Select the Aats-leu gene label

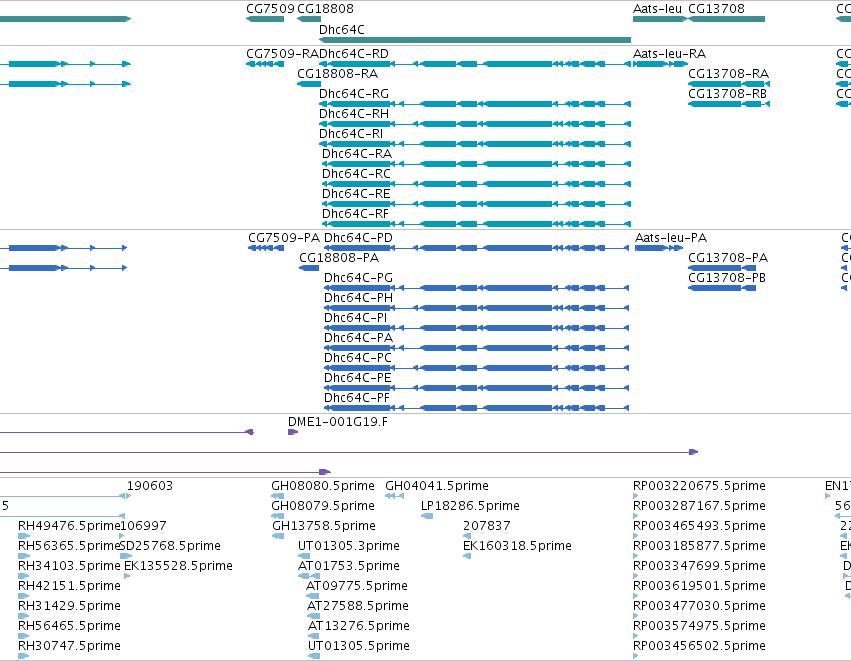click(657, 9)
